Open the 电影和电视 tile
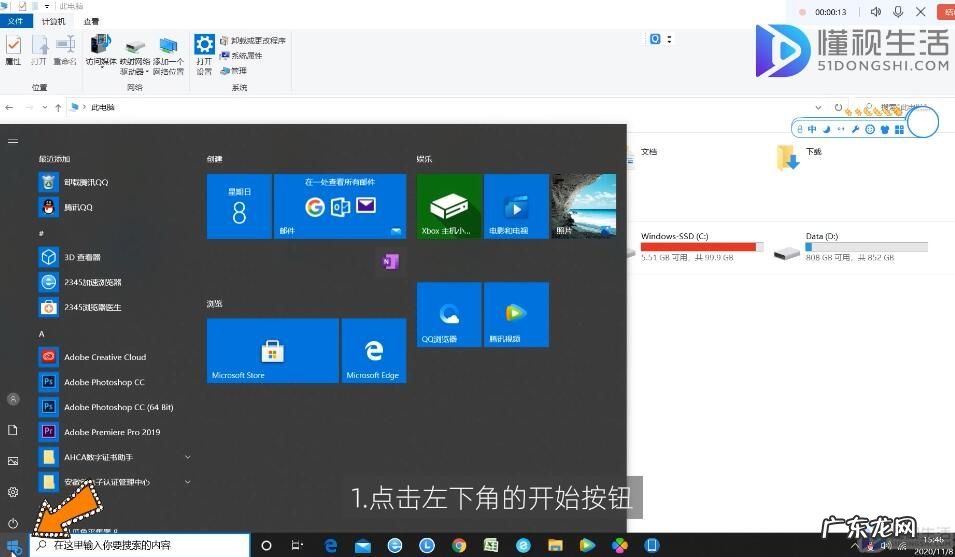Viewport: 955px width, 557px height. point(516,206)
